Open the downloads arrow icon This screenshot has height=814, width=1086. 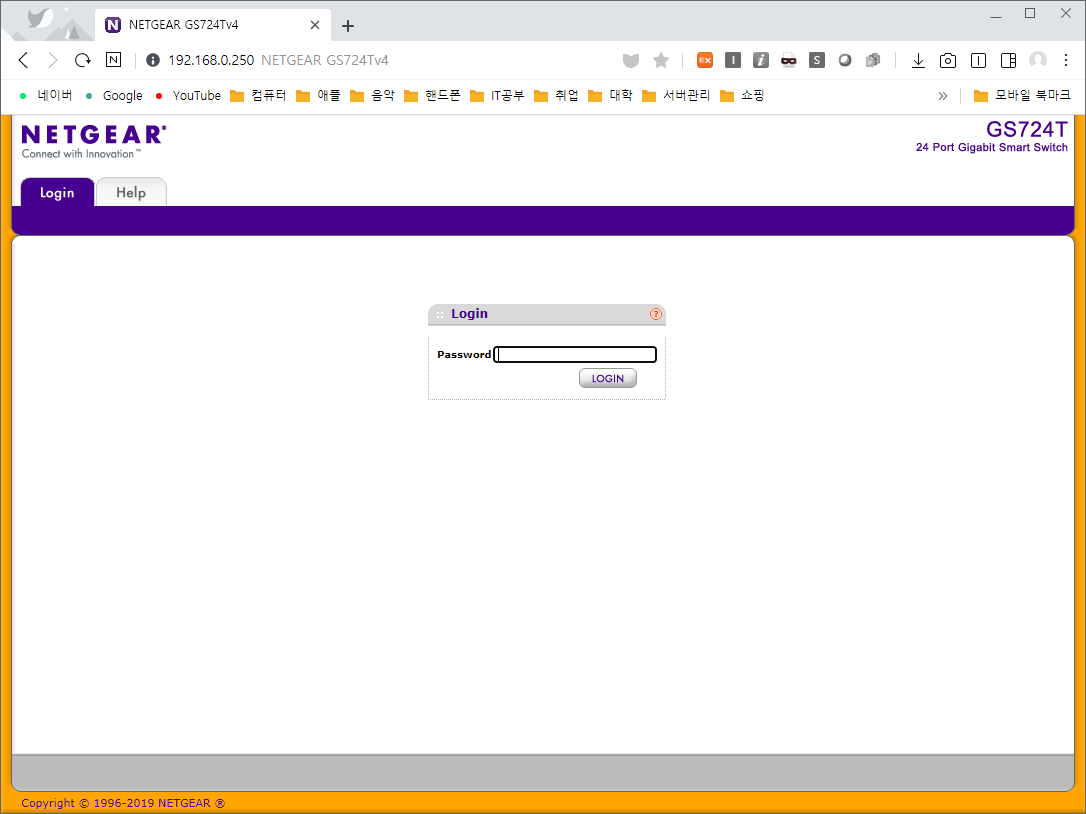[x=918, y=61]
